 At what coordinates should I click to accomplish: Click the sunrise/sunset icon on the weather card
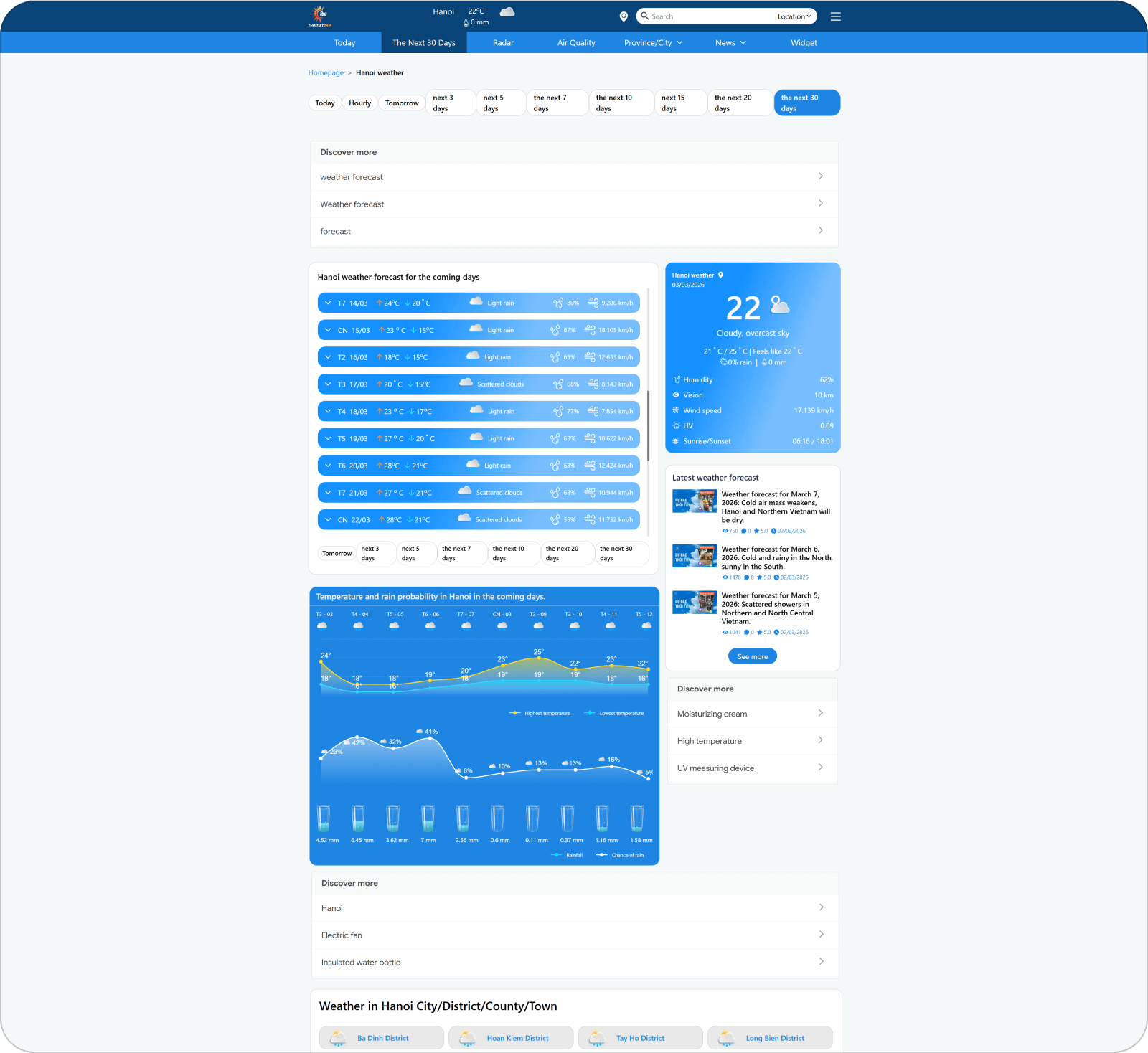[675, 441]
